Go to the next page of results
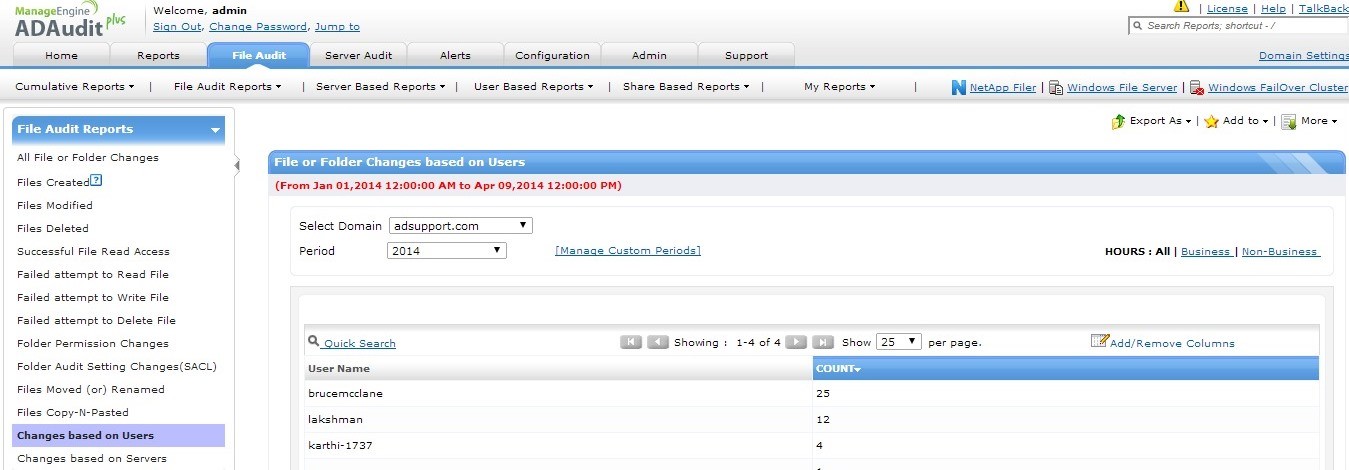The image size is (1349, 470). [x=796, y=342]
